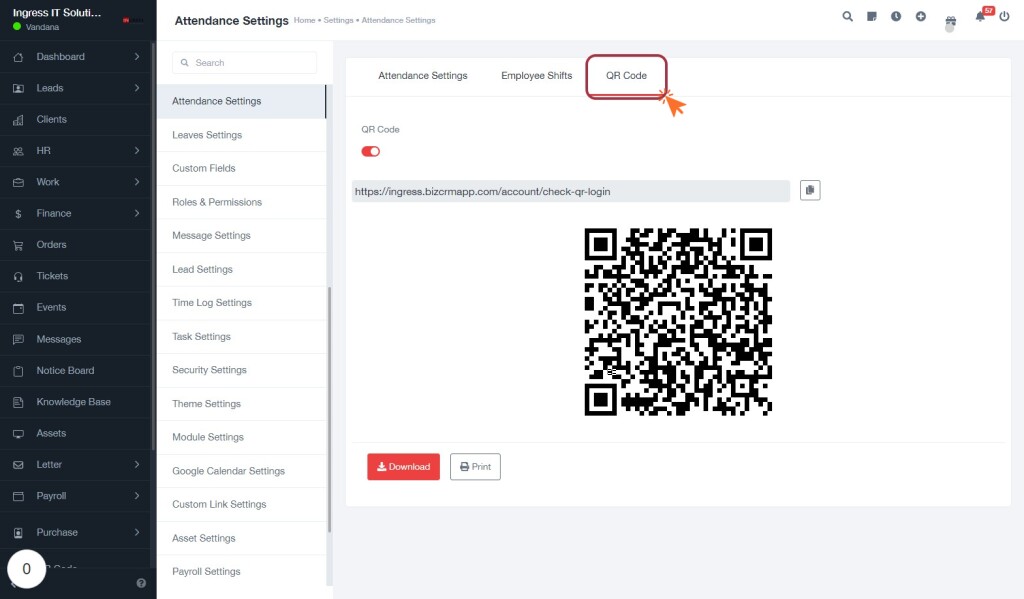Click the Assets monitor icon in sidebar
Viewport: 1024px width, 599px height.
pyautogui.click(x=18, y=433)
